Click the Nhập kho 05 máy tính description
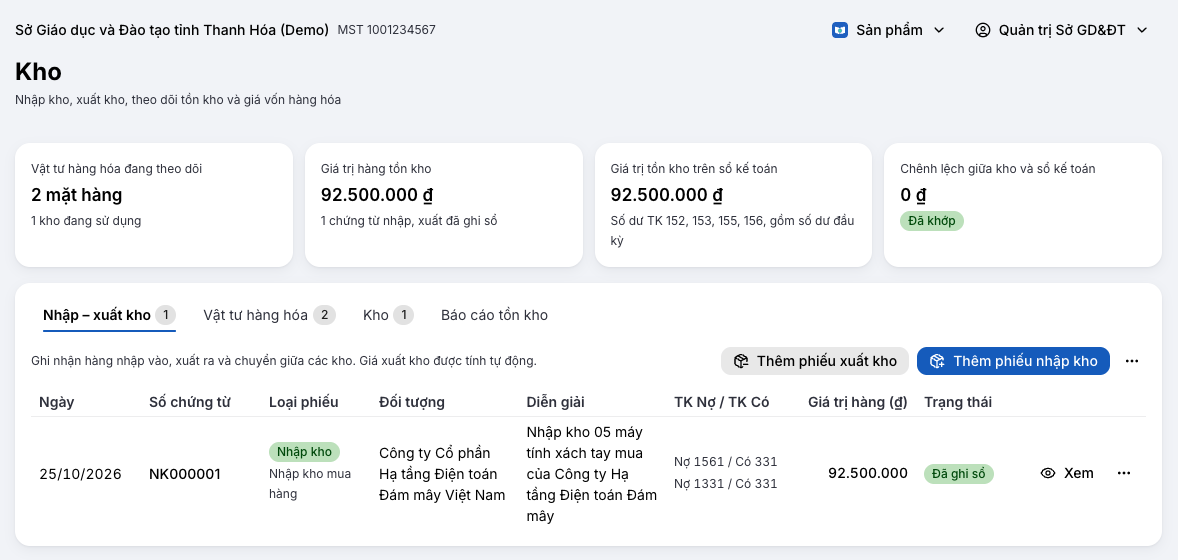This screenshot has height=560, width=1178. coord(592,474)
